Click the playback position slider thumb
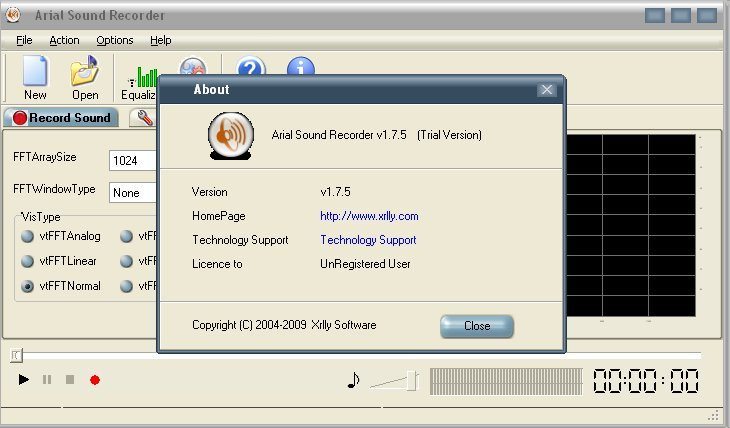The image size is (730, 428). coord(16,355)
